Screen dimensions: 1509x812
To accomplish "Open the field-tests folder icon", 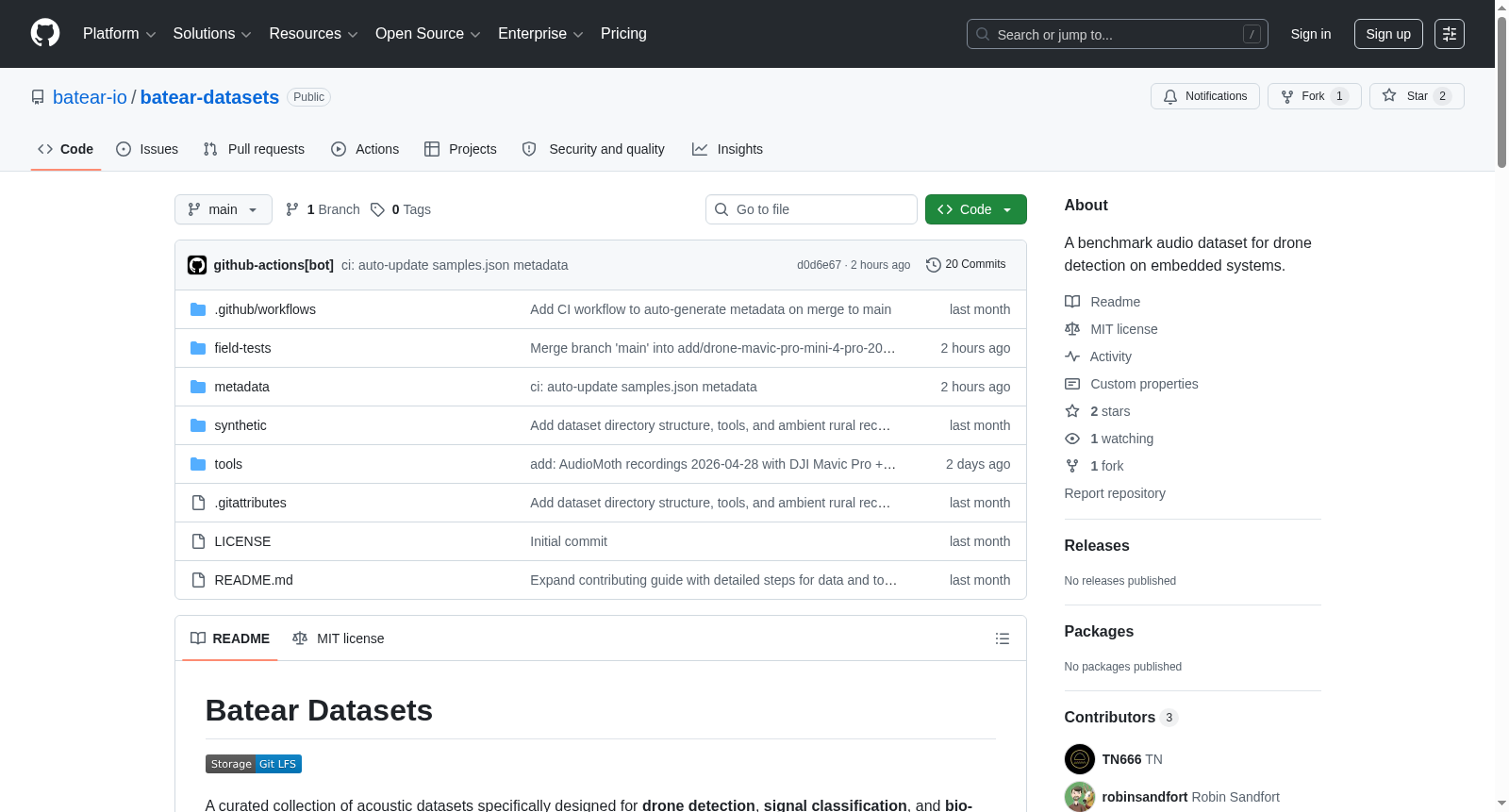I will point(198,348).
